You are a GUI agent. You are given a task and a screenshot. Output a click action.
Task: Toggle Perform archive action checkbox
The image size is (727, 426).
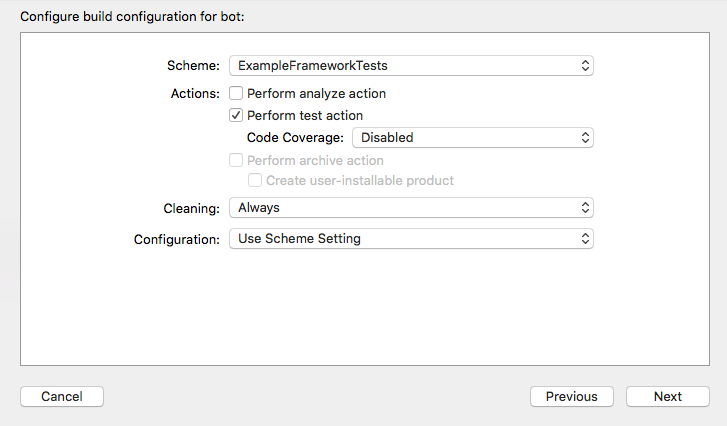(237, 160)
